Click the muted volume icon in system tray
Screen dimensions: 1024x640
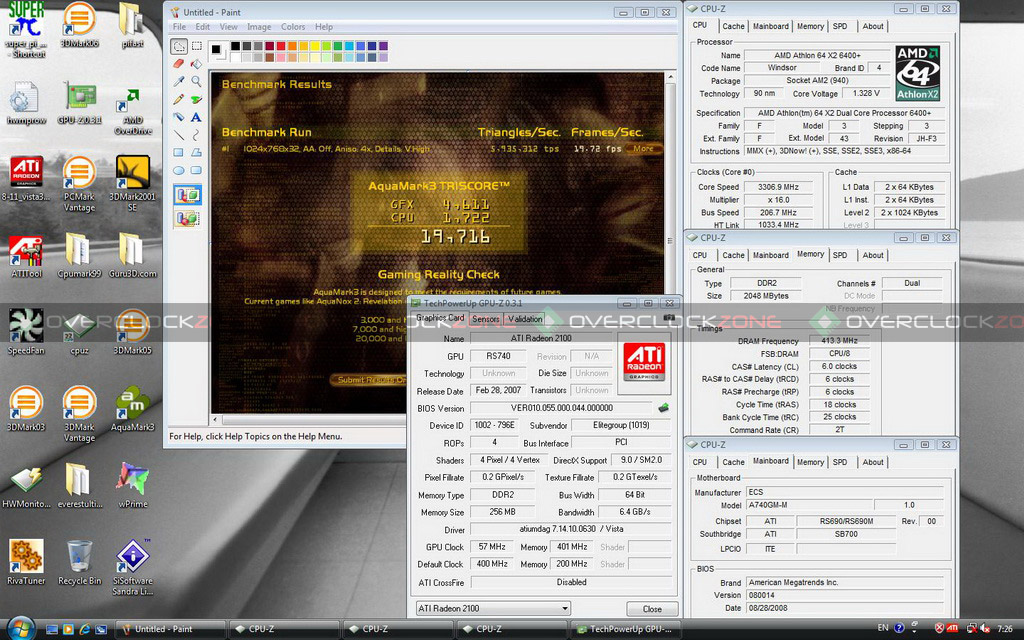[985, 628]
